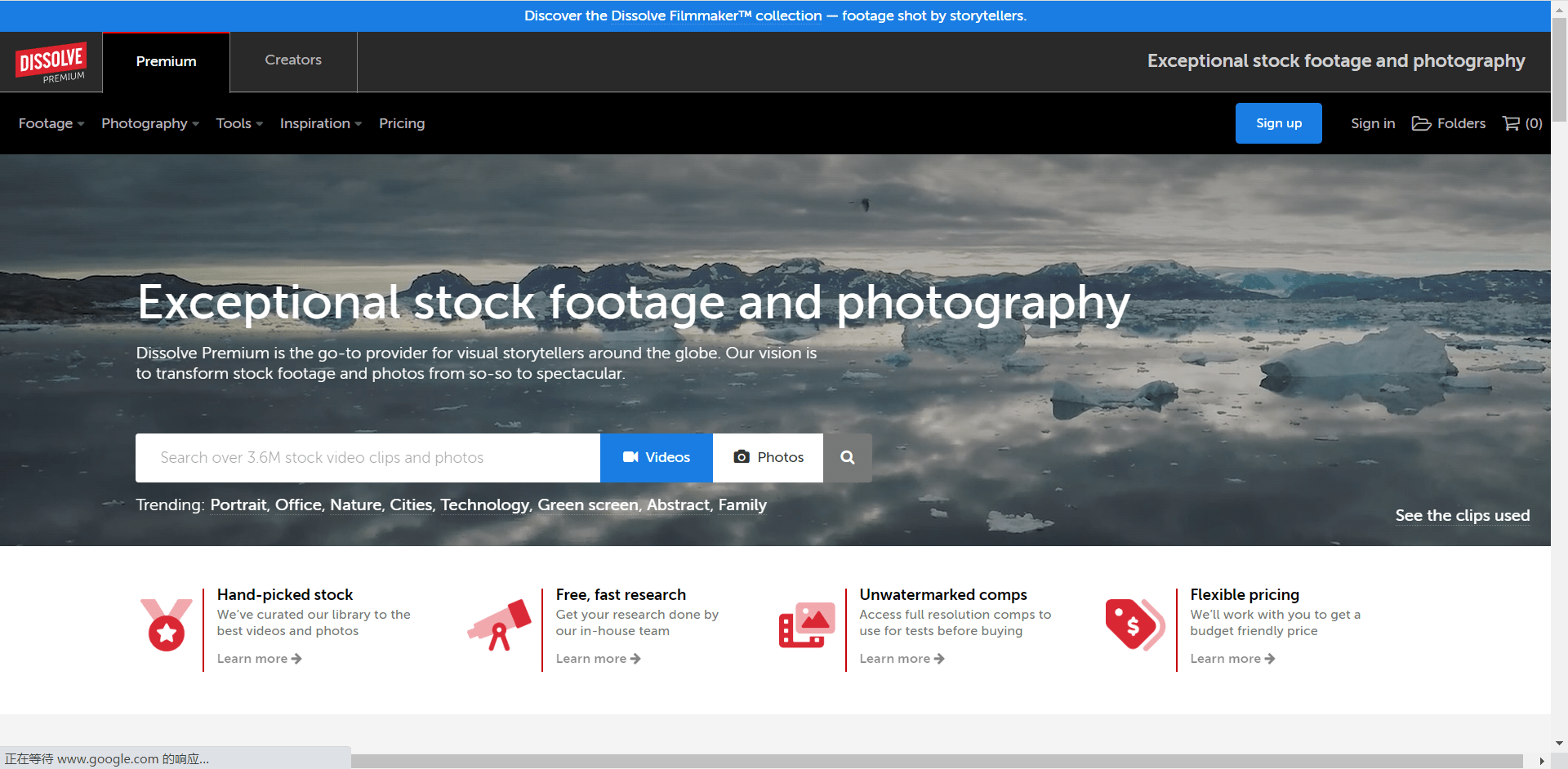1568x769 pixels.
Task: Click See the clips used link
Action: [1462, 515]
